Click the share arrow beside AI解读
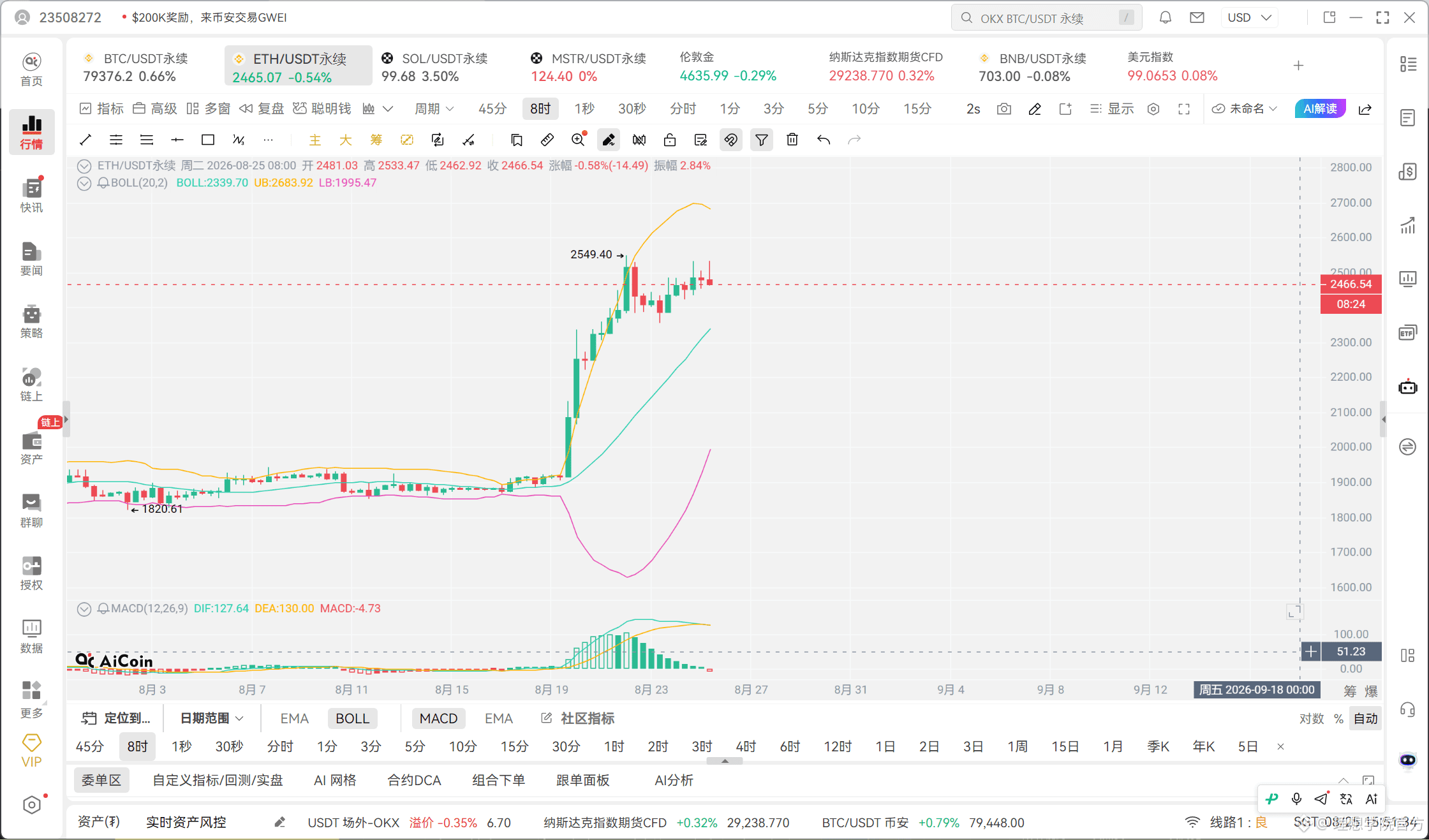This screenshot has height=840, width=1429. (x=1365, y=109)
